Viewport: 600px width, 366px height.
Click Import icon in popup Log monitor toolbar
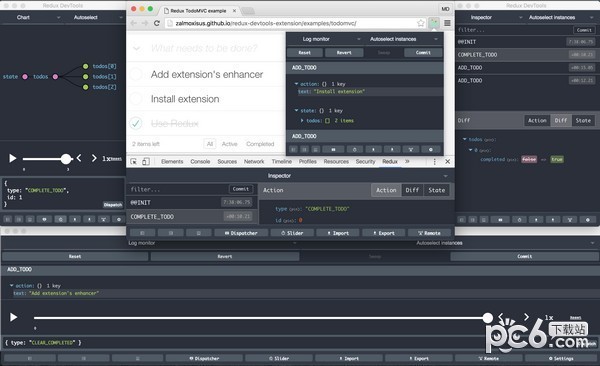[373, 149]
